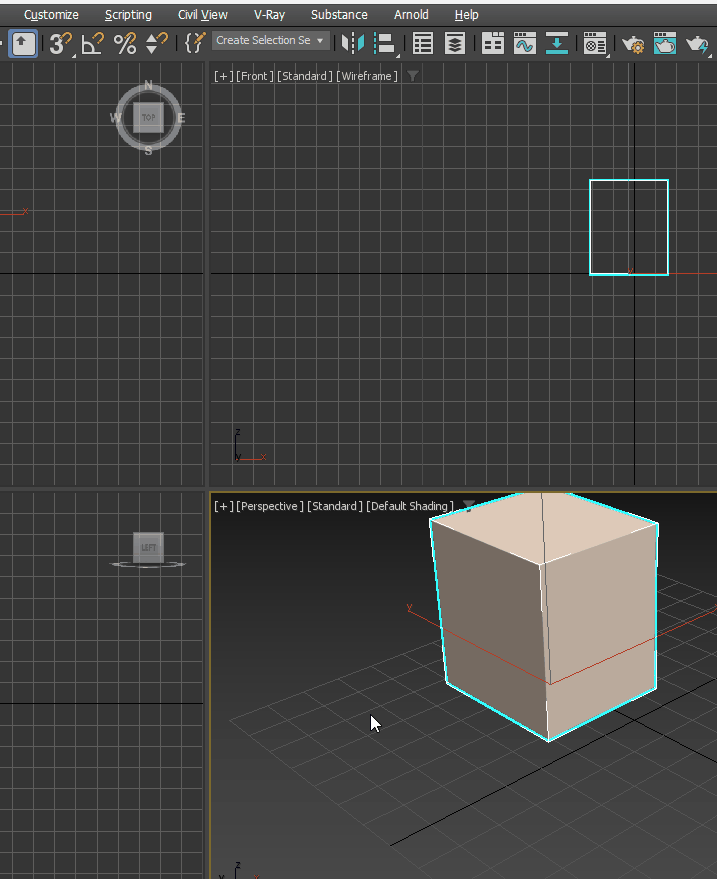Open the [Default Shading] menu
This screenshot has height=879, width=717.
point(409,506)
